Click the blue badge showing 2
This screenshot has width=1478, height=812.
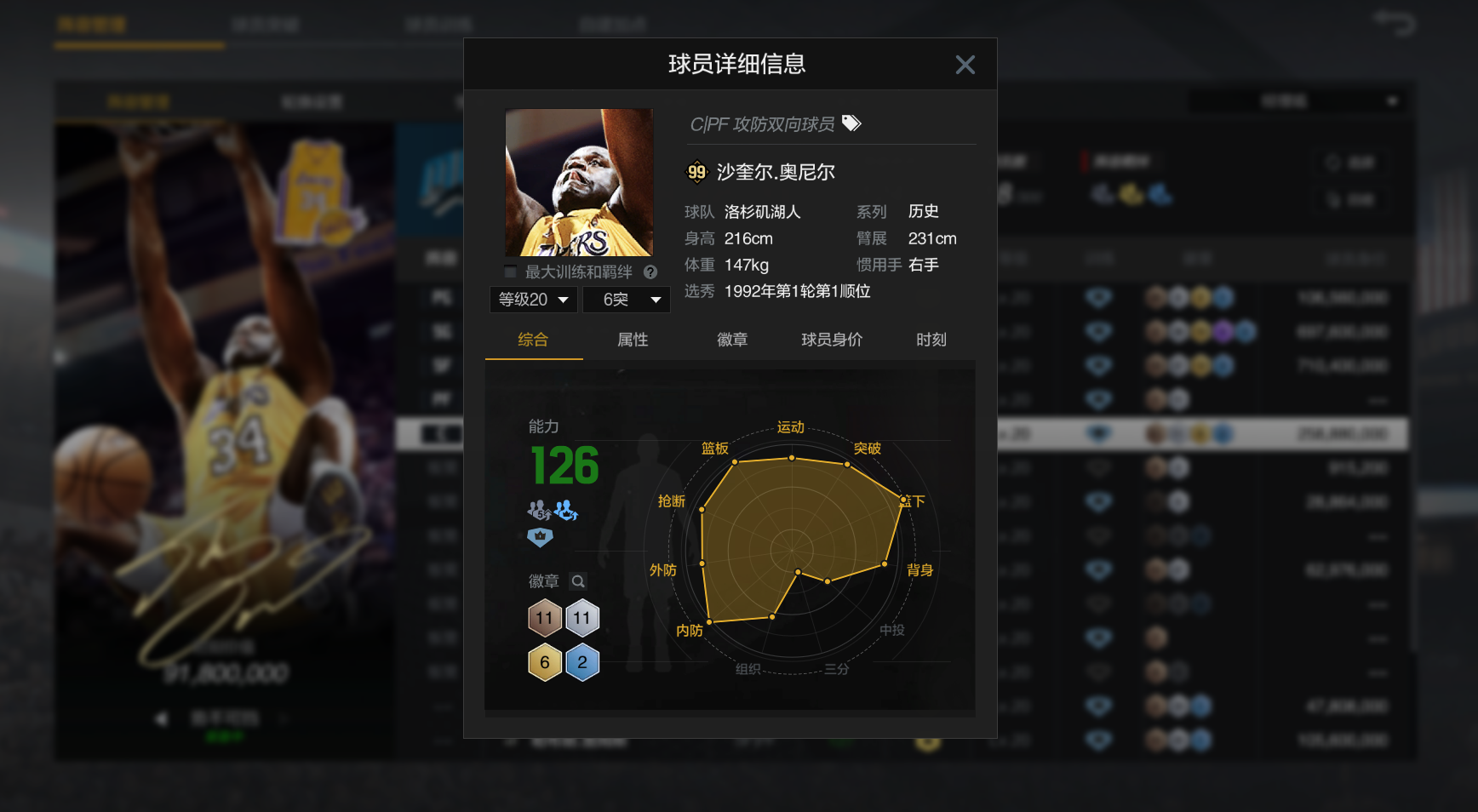[582, 662]
